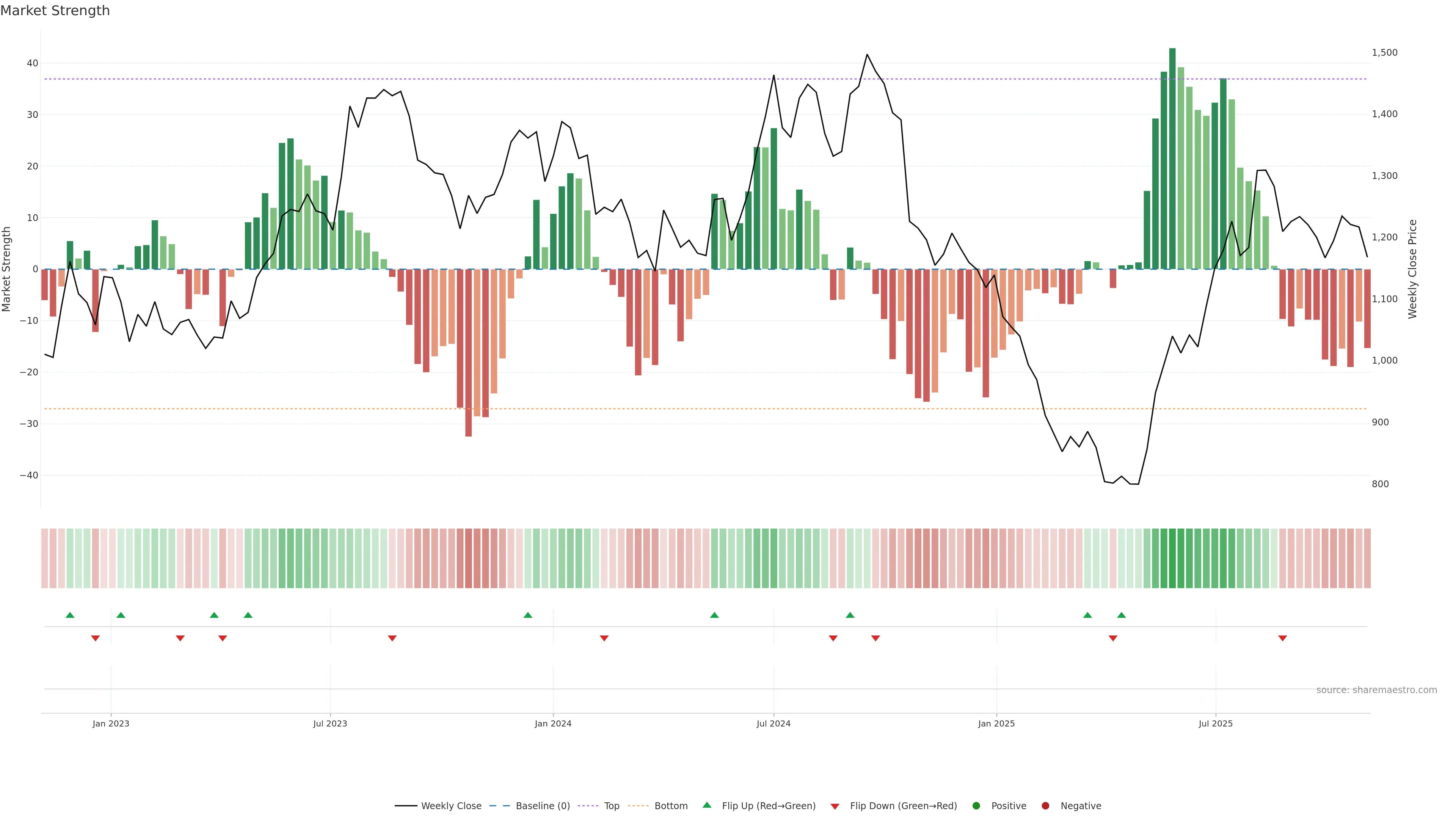This screenshot has height=819, width=1456.
Task: Click the leftmost green flip-up triangle marker
Action: (70, 615)
